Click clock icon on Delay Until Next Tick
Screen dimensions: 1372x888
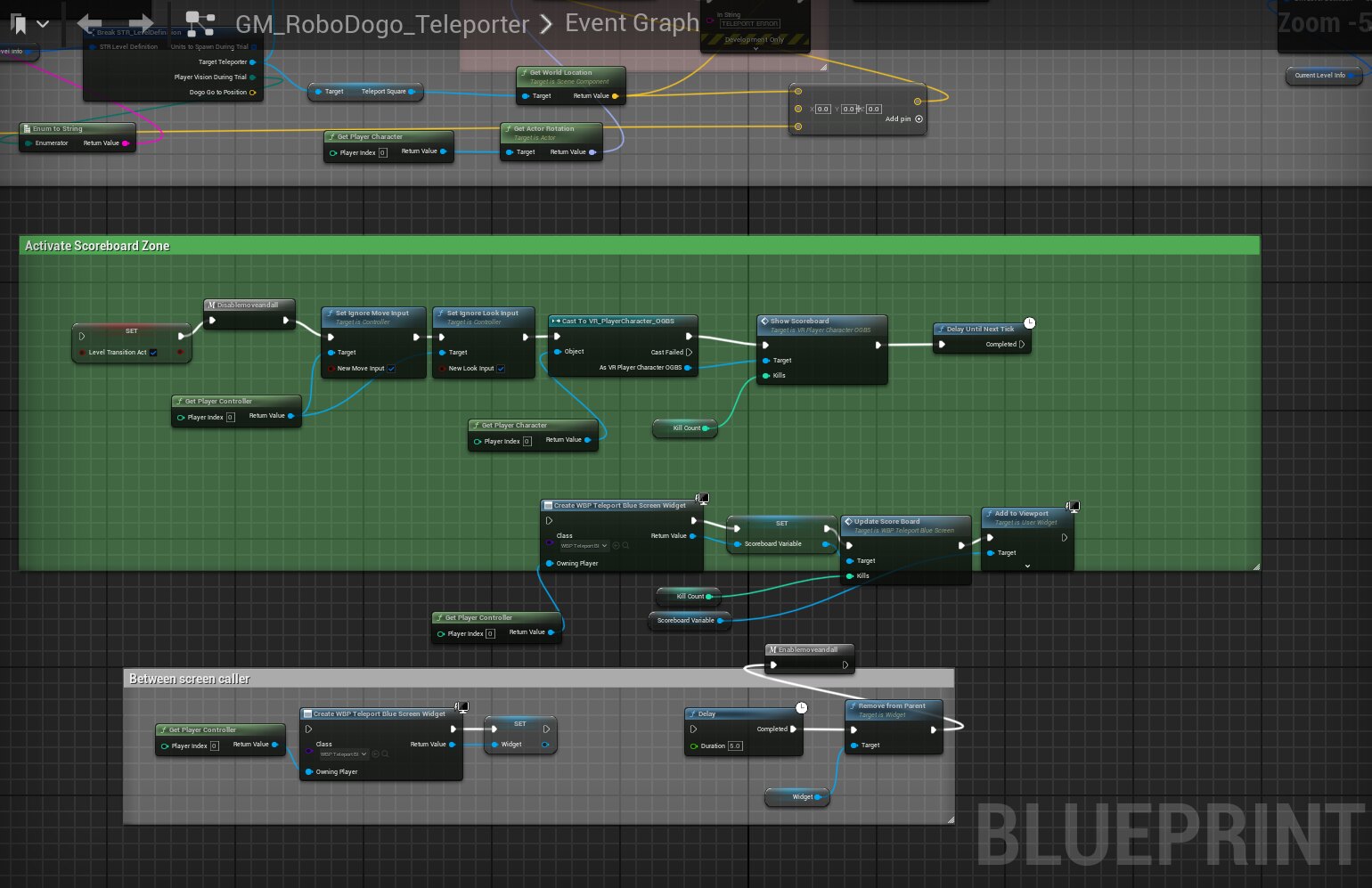[1029, 322]
